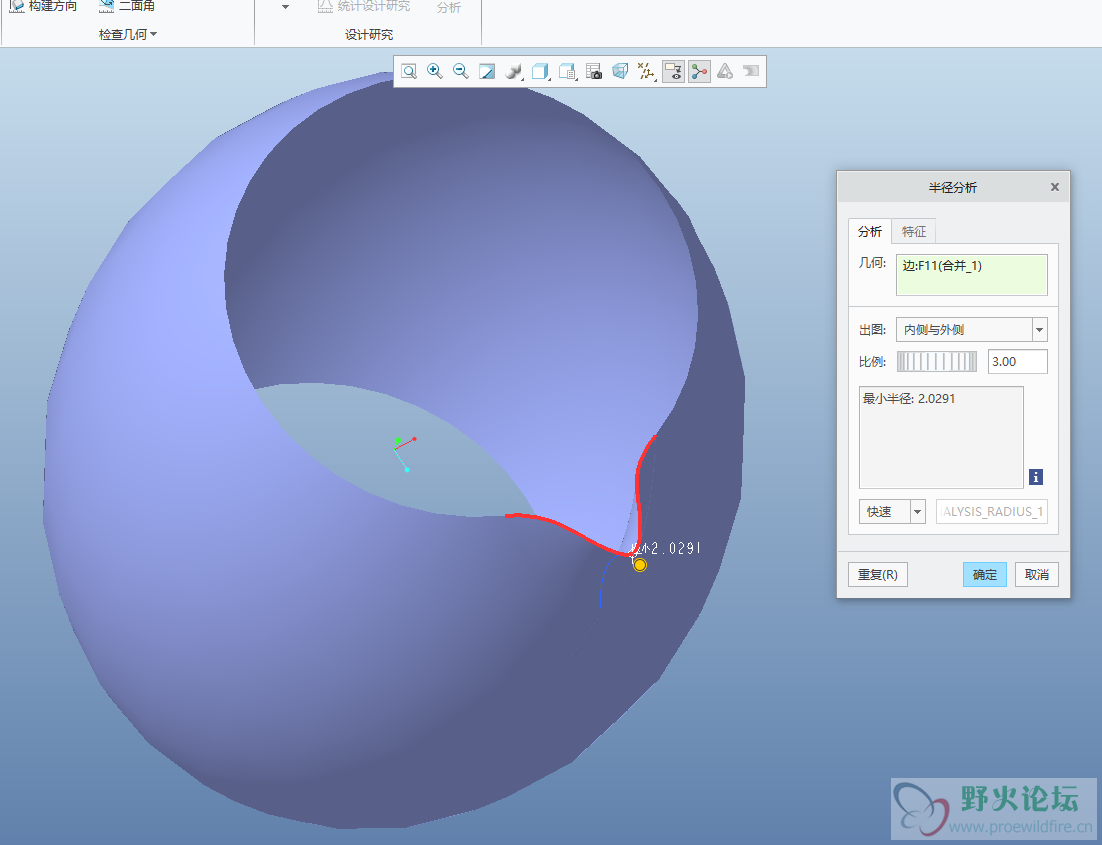Click the 最小半径 result text
This screenshot has height=845, width=1102.
click(x=909, y=399)
